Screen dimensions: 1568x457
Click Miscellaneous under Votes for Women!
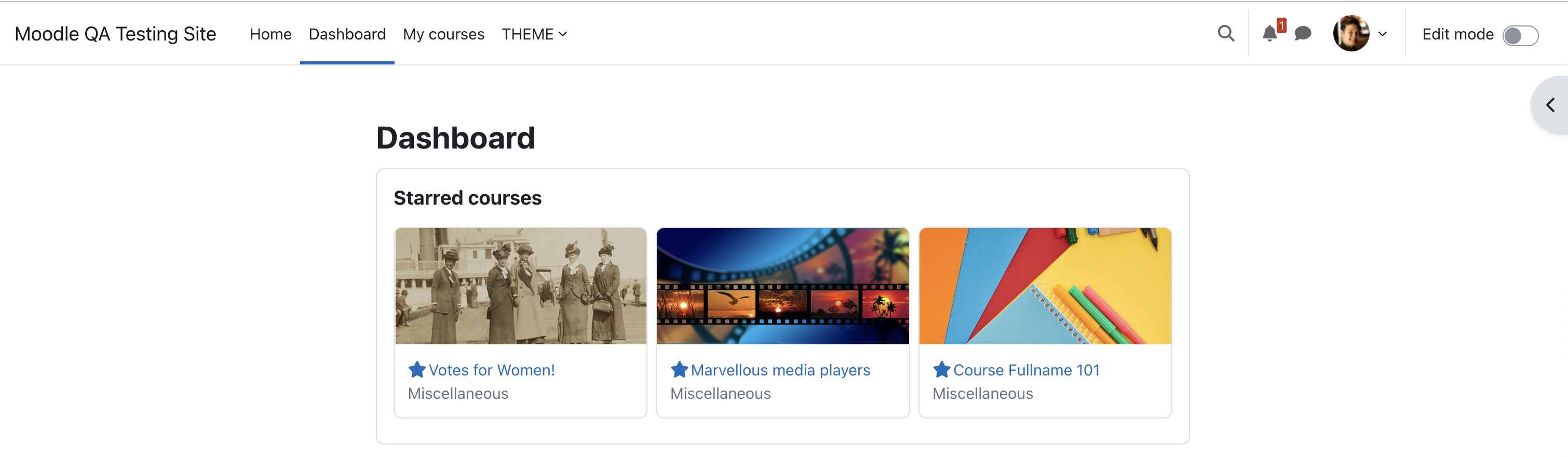pos(458,394)
